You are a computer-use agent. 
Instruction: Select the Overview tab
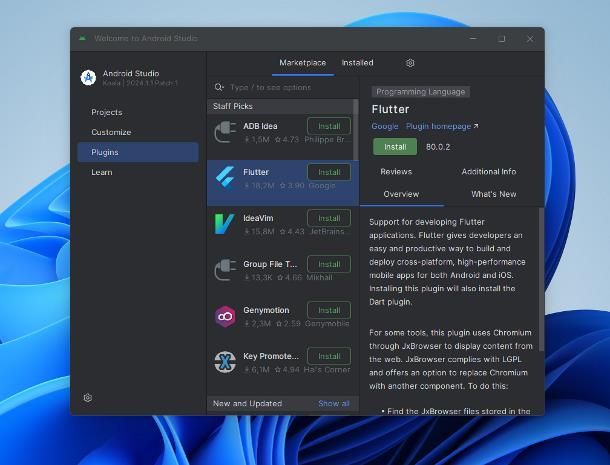click(x=401, y=194)
